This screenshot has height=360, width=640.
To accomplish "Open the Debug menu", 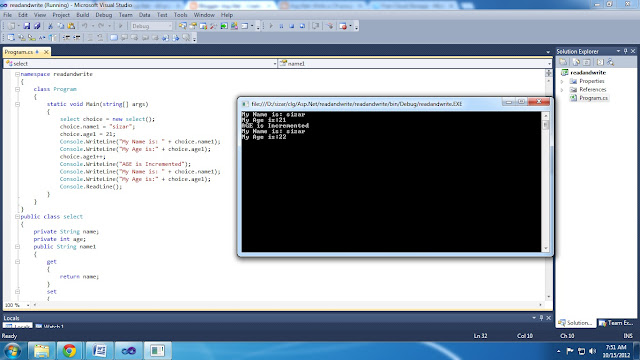I will tap(104, 15).
